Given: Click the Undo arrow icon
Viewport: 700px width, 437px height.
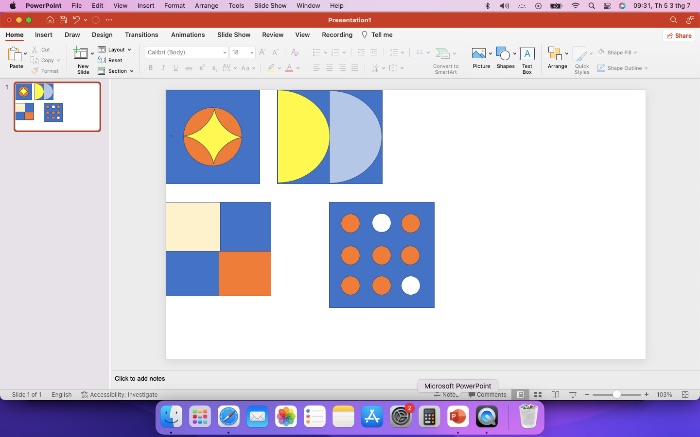Looking at the screenshot, I should tap(76, 20).
